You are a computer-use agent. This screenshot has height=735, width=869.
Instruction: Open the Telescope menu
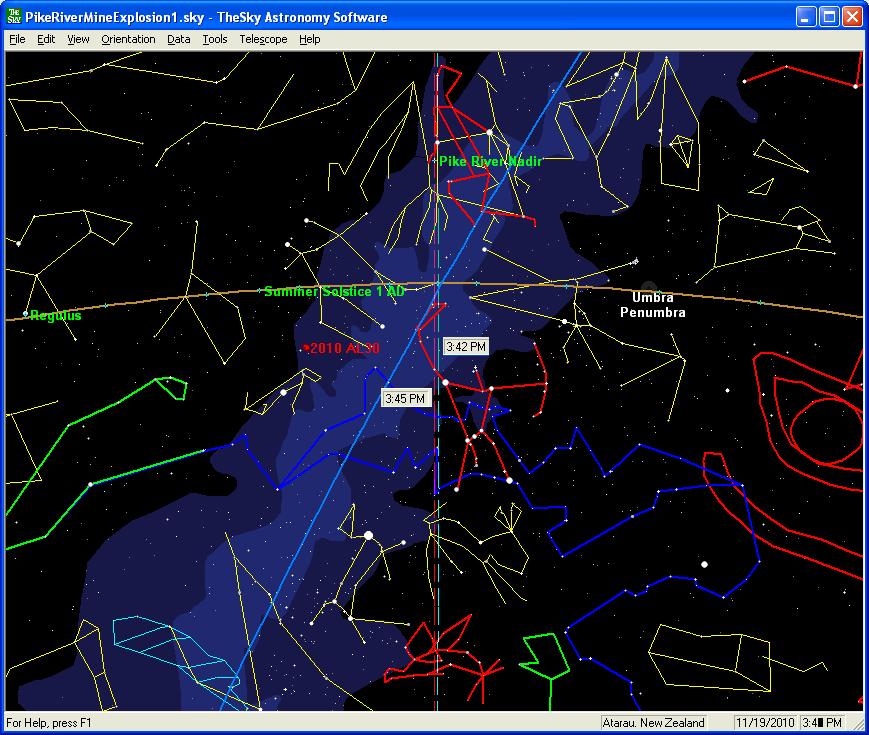263,39
